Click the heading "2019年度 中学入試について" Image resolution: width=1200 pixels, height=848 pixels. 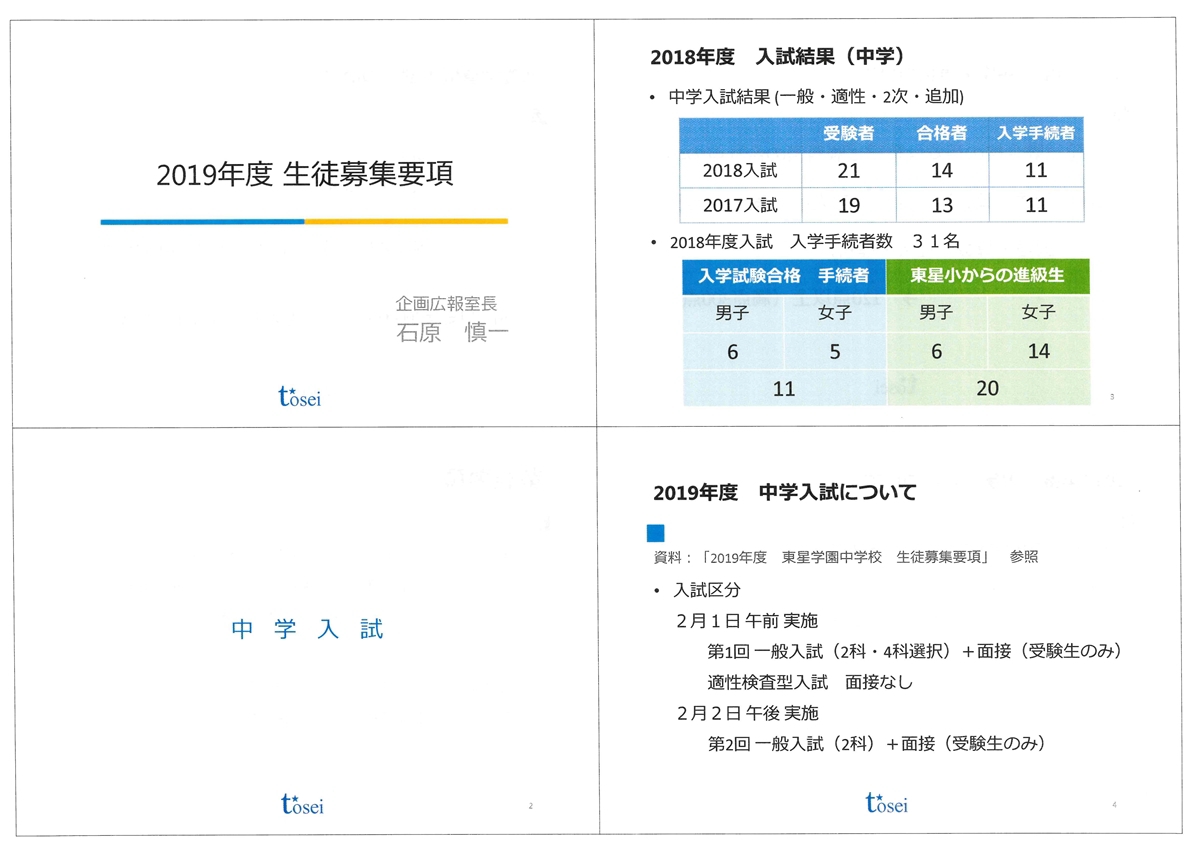(784, 492)
